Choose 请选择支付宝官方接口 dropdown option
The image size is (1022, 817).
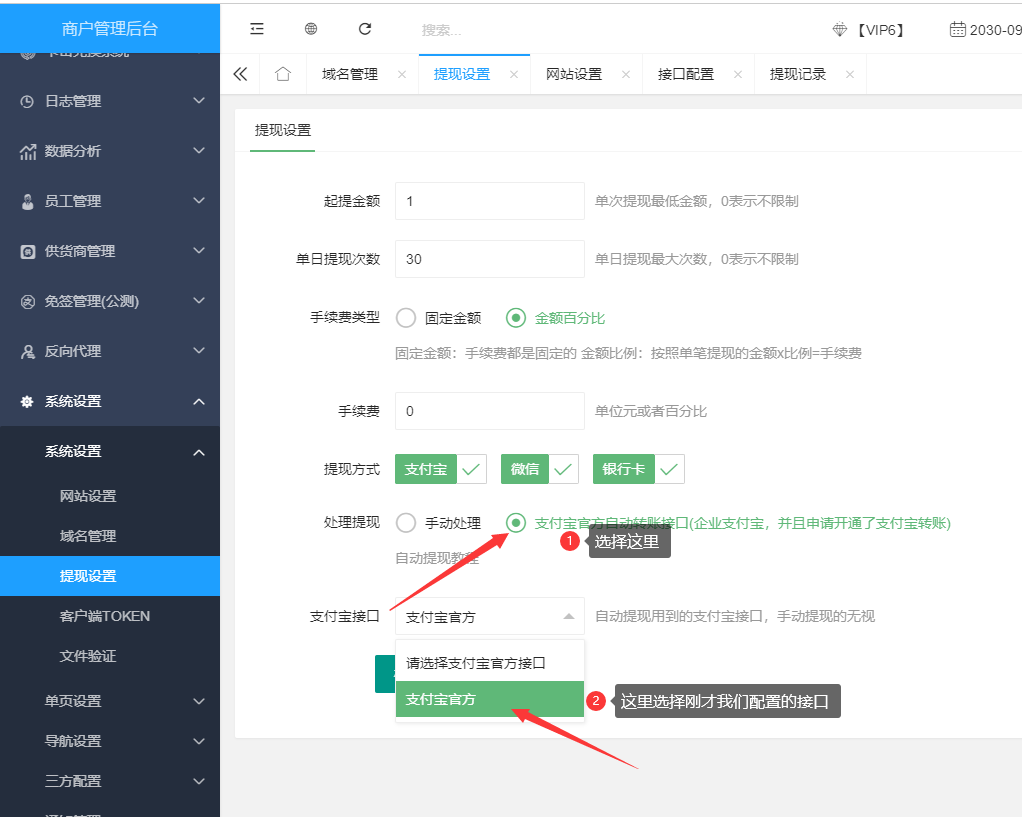489,663
